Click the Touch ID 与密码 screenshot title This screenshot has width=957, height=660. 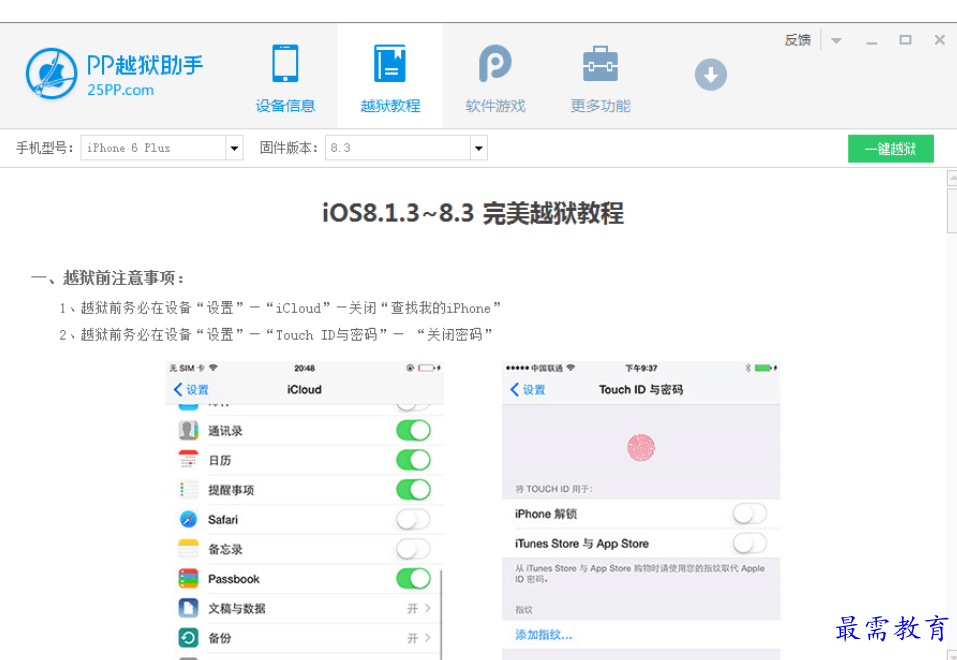[641, 390]
